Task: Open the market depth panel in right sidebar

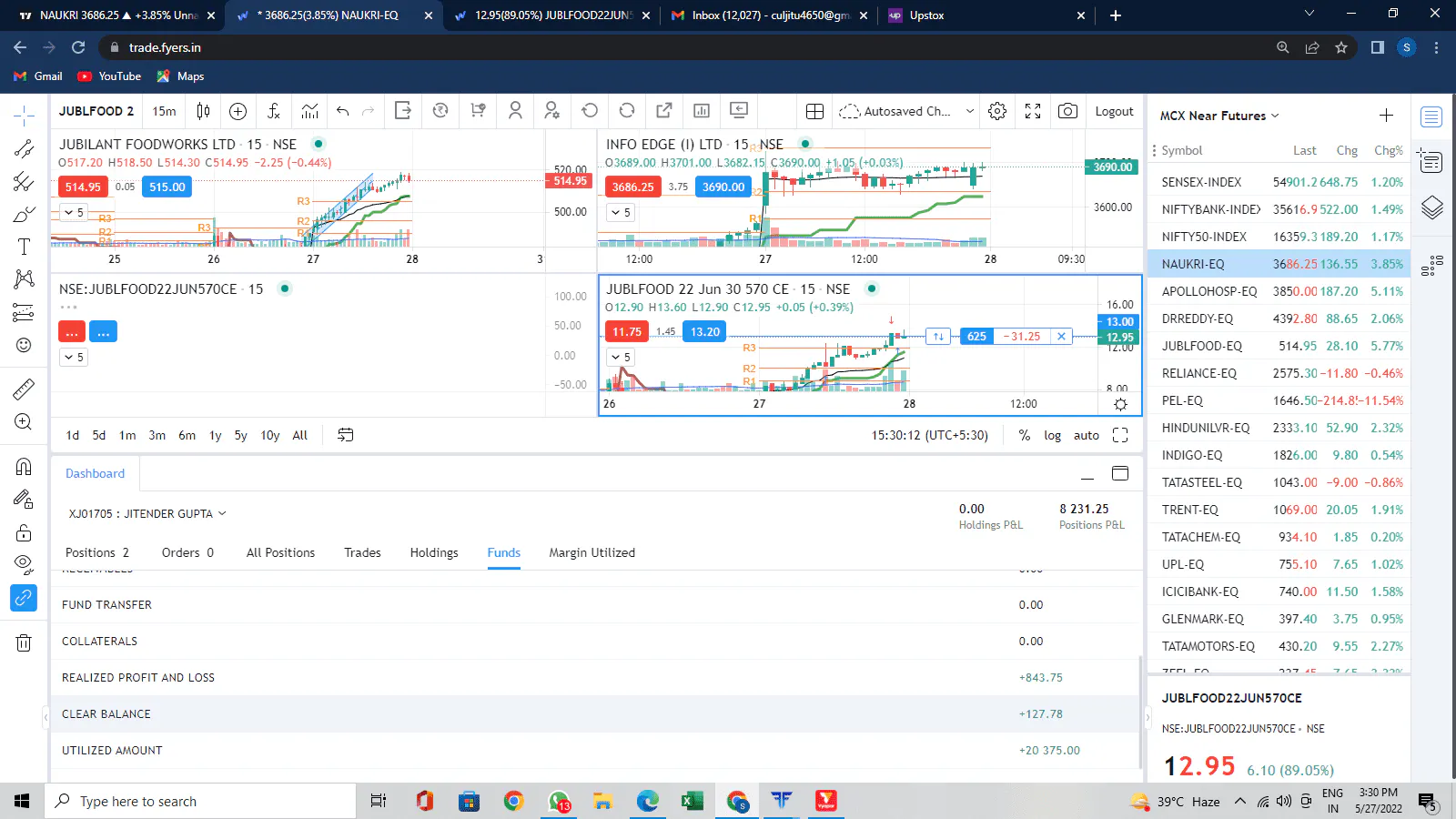Action: point(1431,264)
